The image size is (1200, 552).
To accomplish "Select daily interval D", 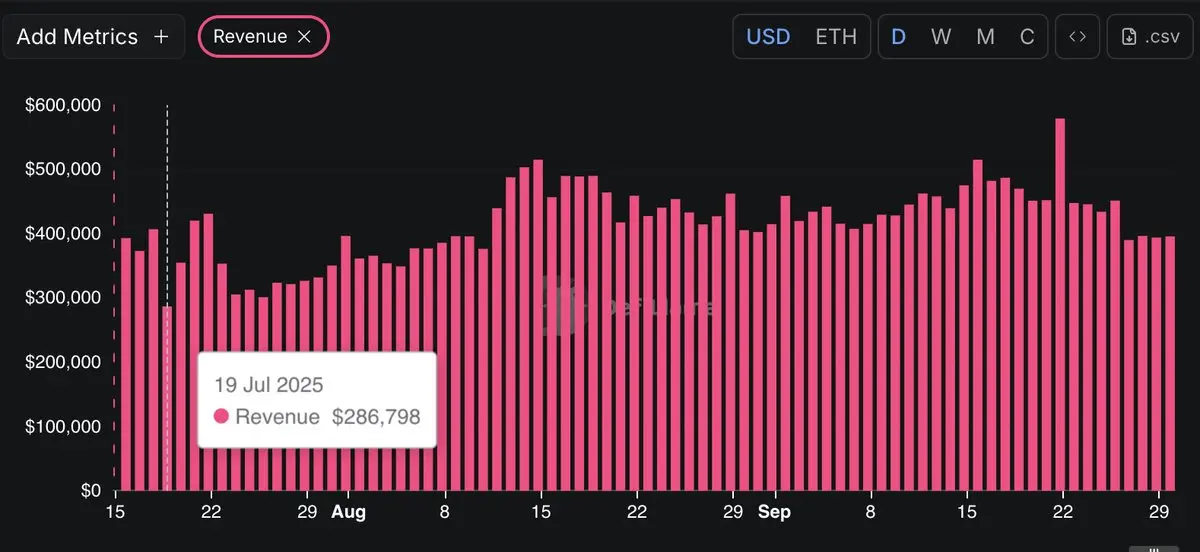I will (899, 37).
